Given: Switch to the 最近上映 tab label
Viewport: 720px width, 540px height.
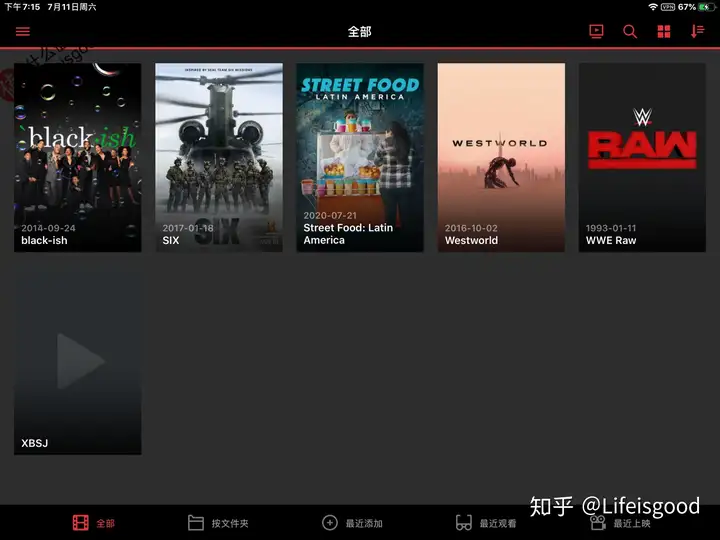Looking at the screenshot, I should pos(632,523).
